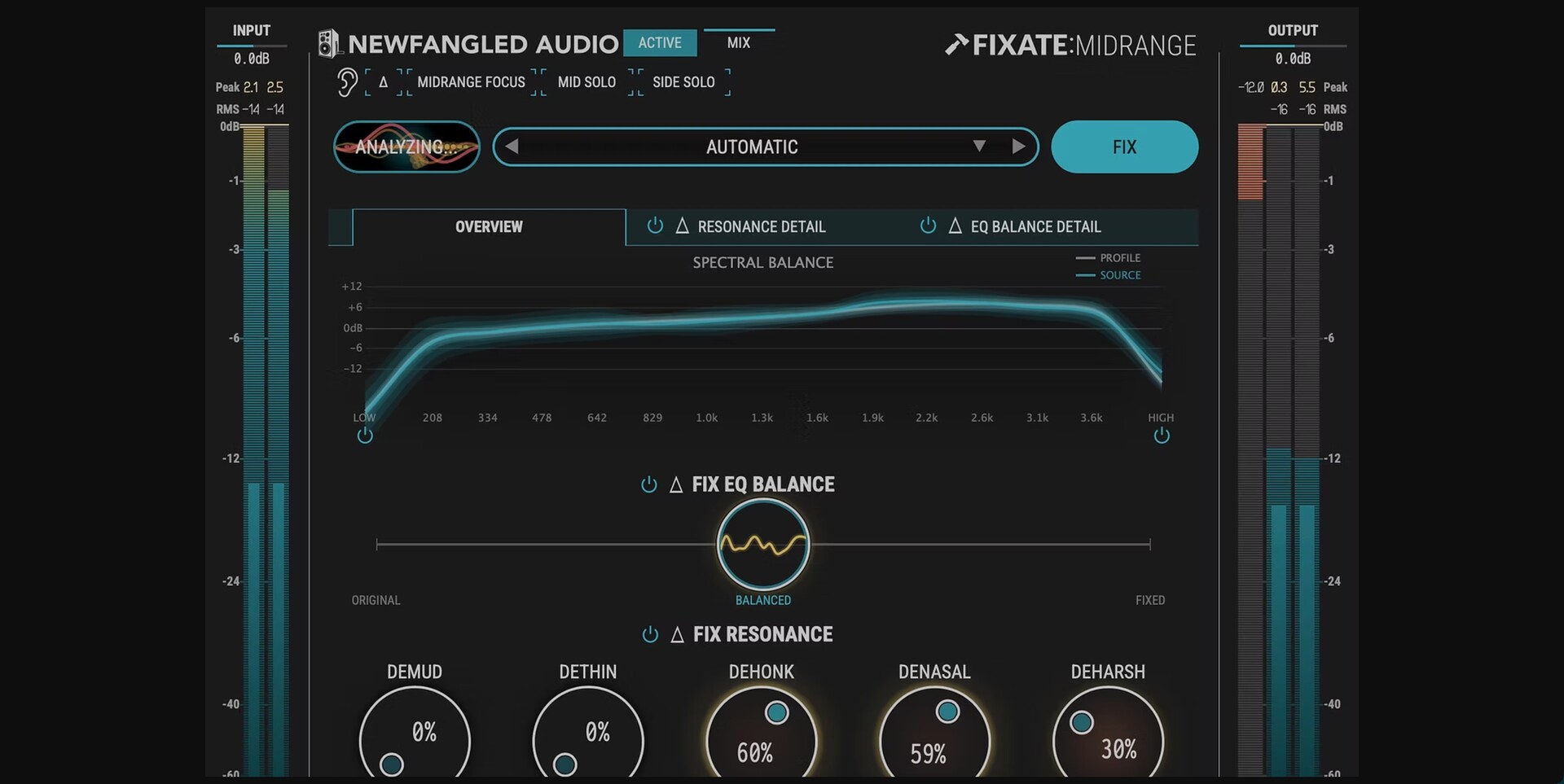Image resolution: width=1564 pixels, height=784 pixels.
Task: Open the AUTOMATIC profile dropdown arrow
Action: click(x=979, y=146)
